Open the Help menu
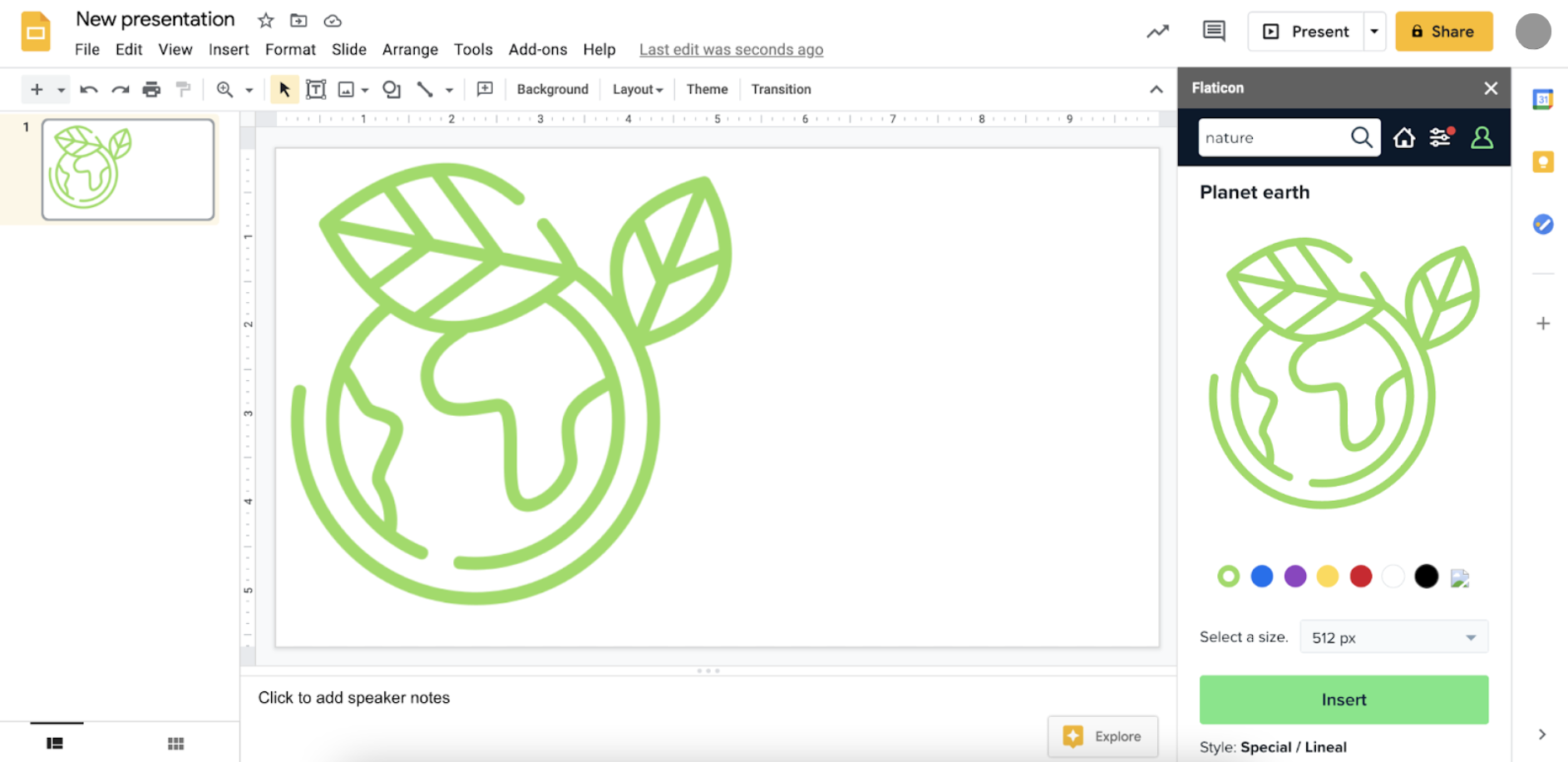 [599, 49]
